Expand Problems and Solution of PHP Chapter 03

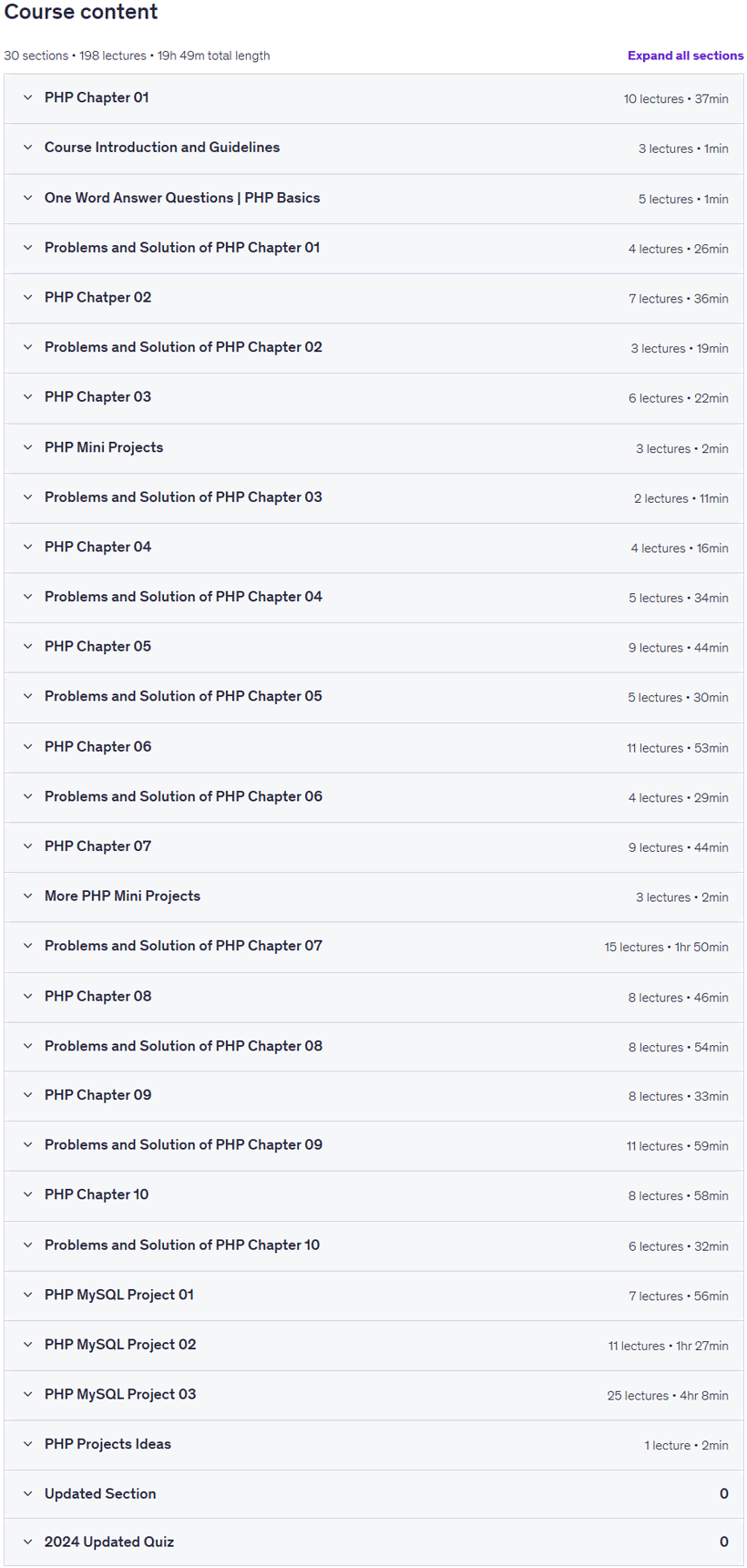point(373,497)
